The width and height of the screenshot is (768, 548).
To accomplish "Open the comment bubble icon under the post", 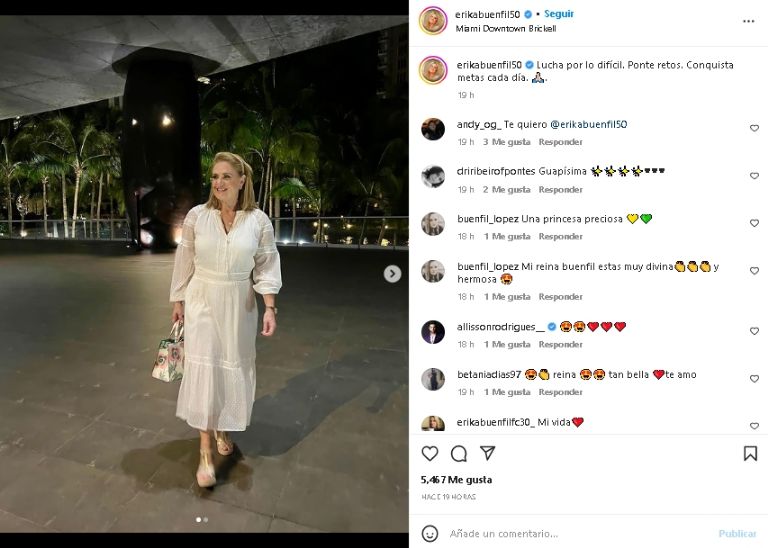I will point(459,453).
